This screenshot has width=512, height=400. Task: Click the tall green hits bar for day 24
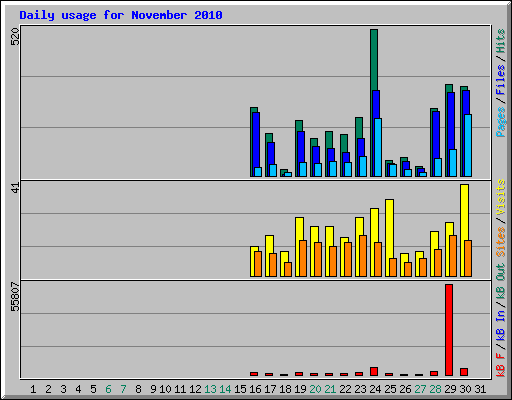pyautogui.click(x=374, y=60)
